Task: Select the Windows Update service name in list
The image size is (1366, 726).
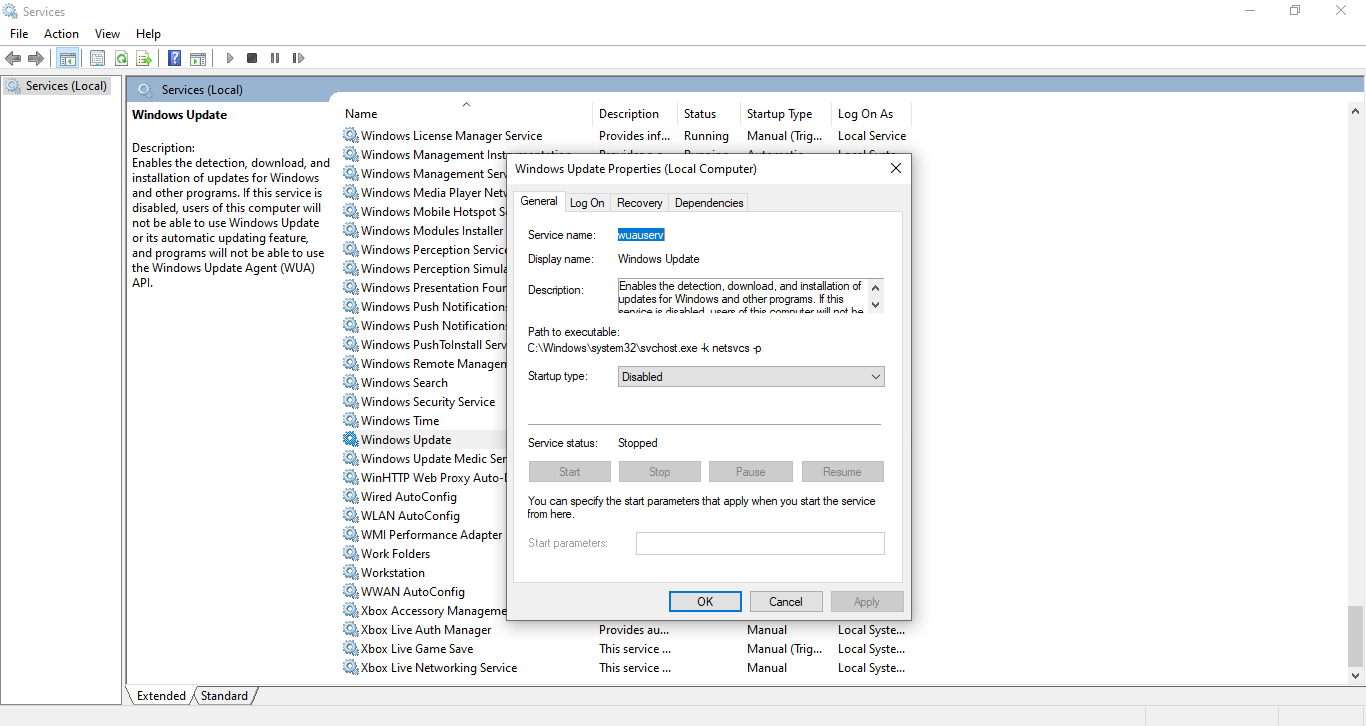Action: 406,439
